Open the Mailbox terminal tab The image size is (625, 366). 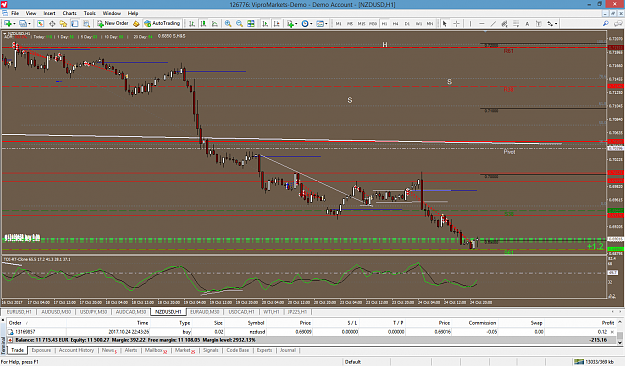pyautogui.click(x=155, y=350)
